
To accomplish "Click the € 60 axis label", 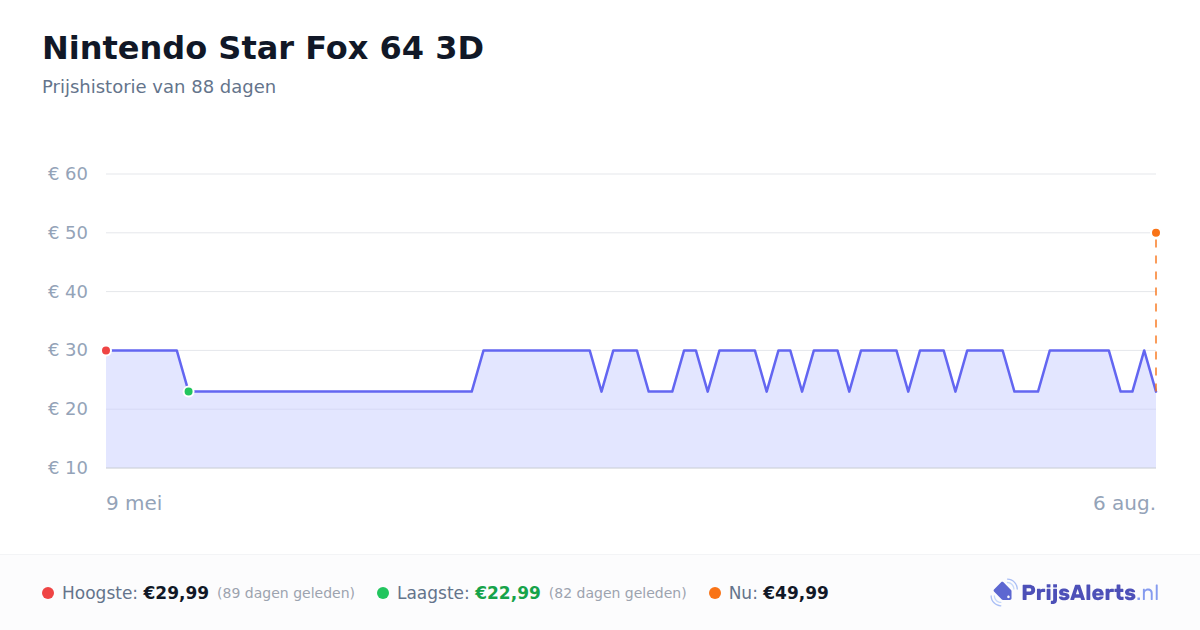I will point(68,174).
